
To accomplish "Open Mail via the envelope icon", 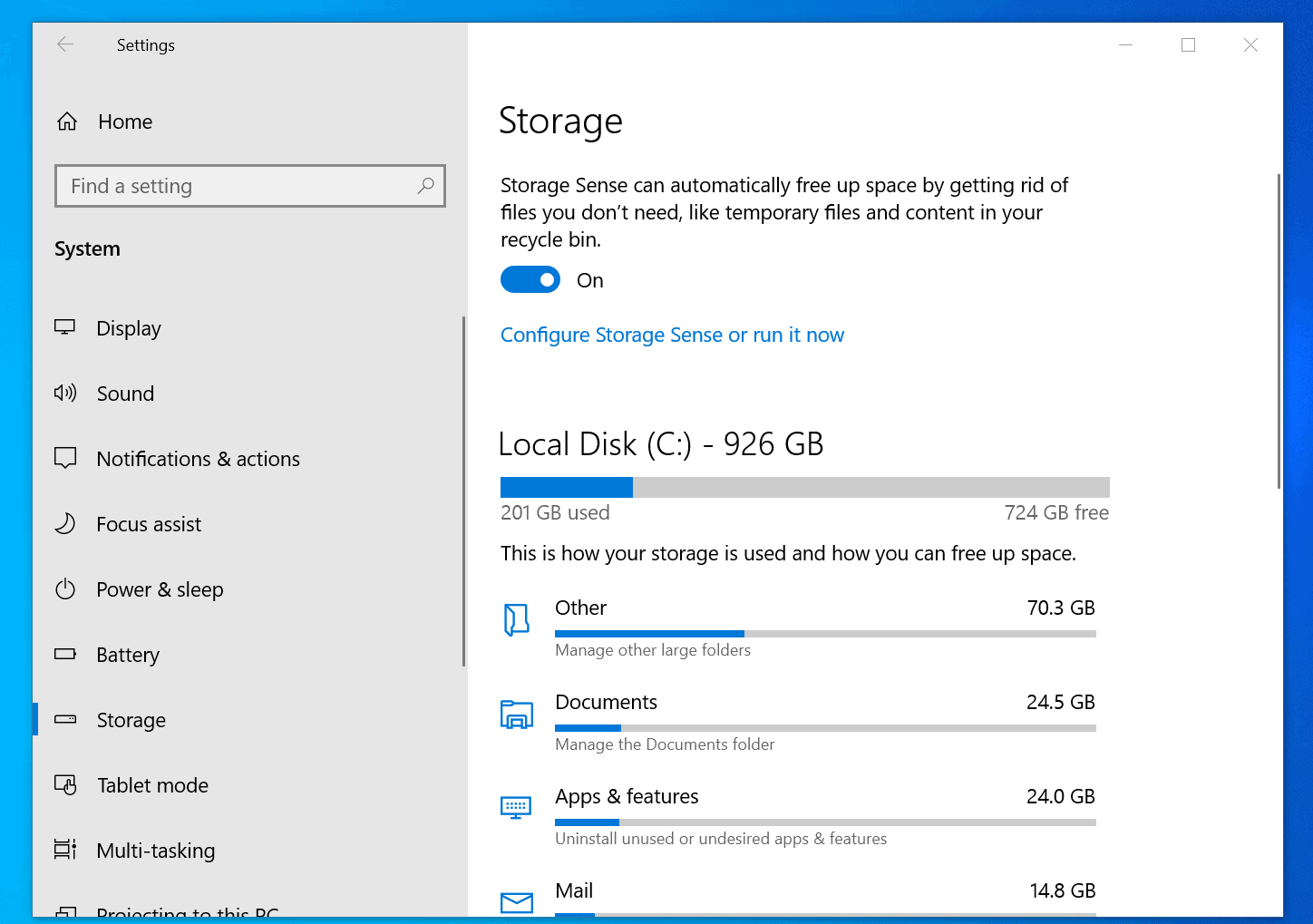I will pyautogui.click(x=517, y=902).
